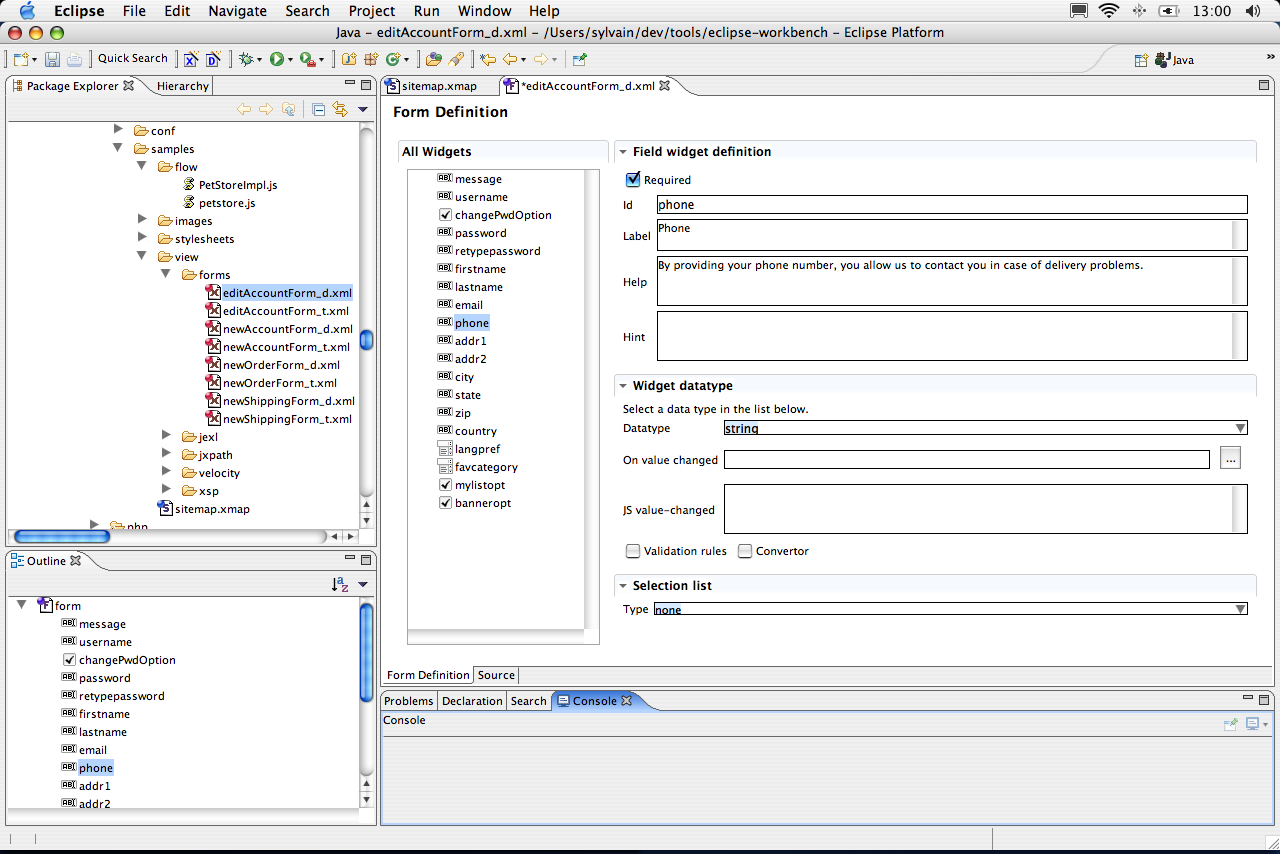Click the Quick Search button

[132, 58]
